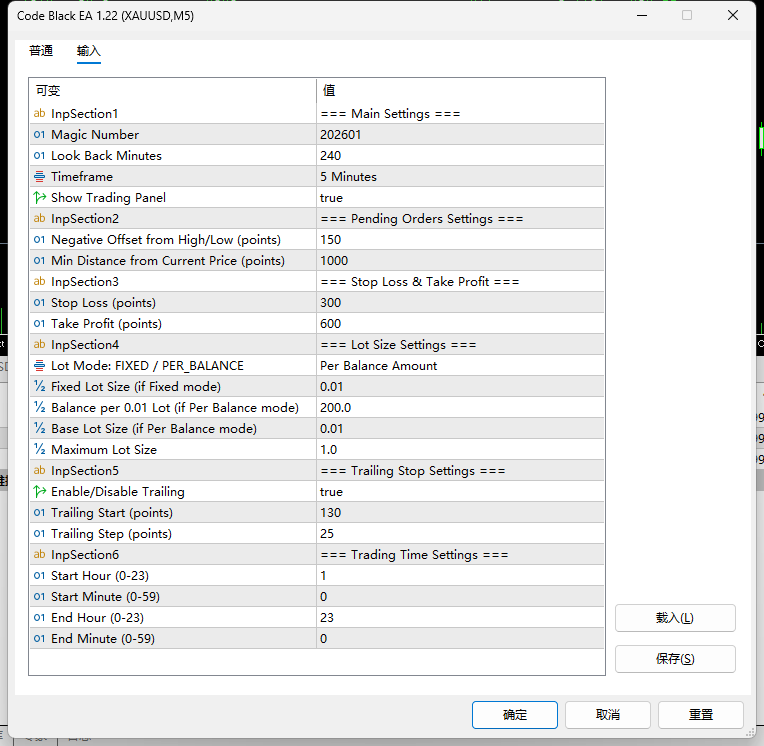Image resolution: width=764 pixels, height=746 pixels.
Task: Open the Lot Mode Per Balance Amount dropdown
Action: tap(460, 365)
